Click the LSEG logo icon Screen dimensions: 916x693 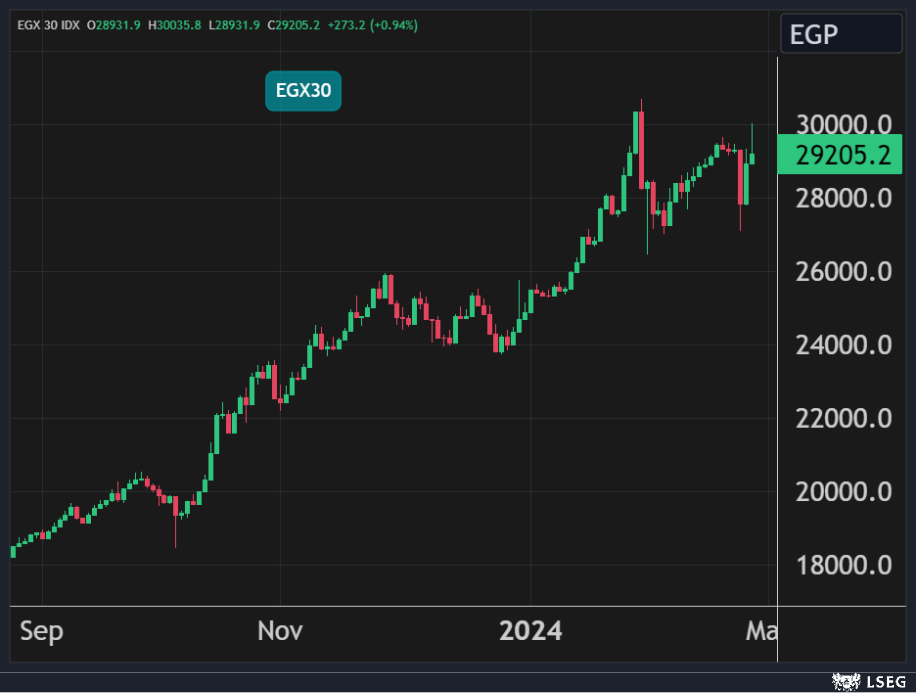coord(847,681)
